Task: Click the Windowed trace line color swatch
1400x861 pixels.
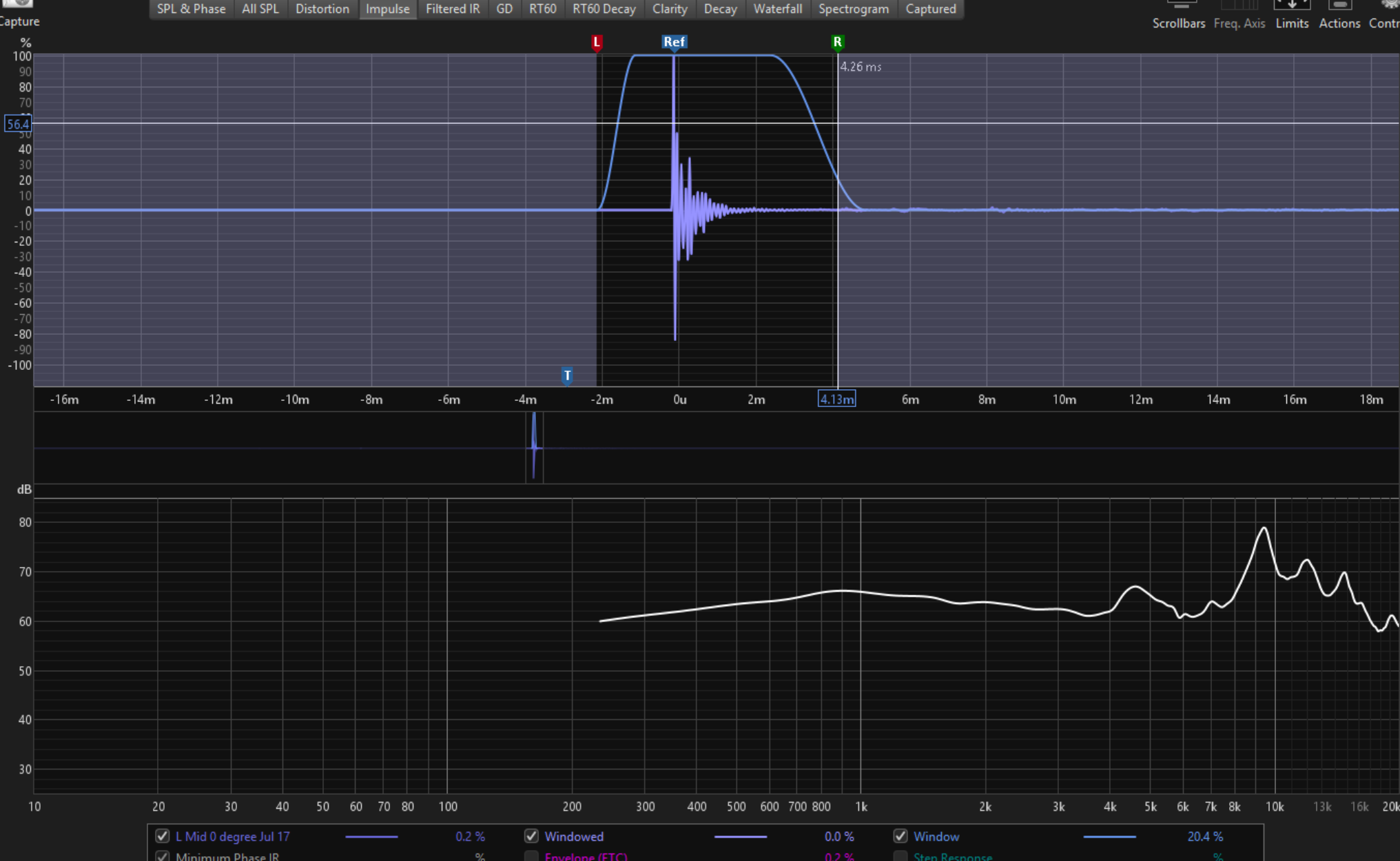Action: [741, 837]
